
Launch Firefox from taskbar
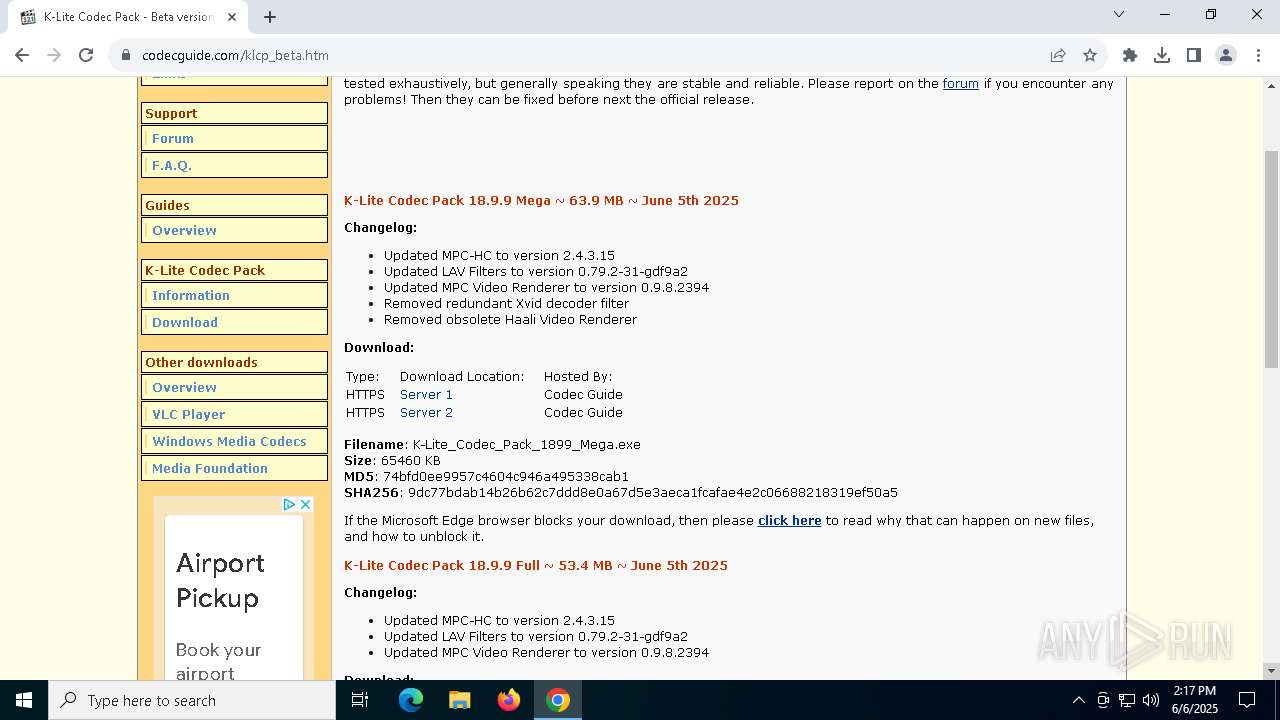click(x=509, y=700)
